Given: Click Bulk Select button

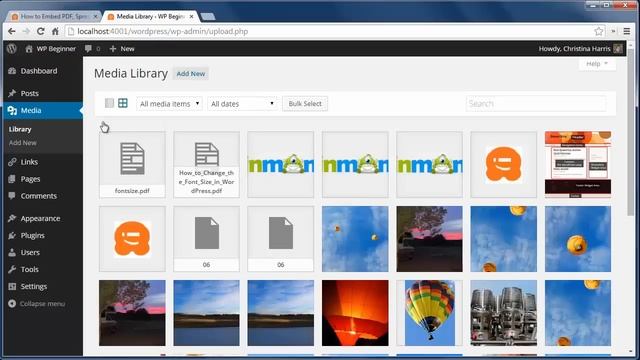Looking at the screenshot, I should pos(305,104).
